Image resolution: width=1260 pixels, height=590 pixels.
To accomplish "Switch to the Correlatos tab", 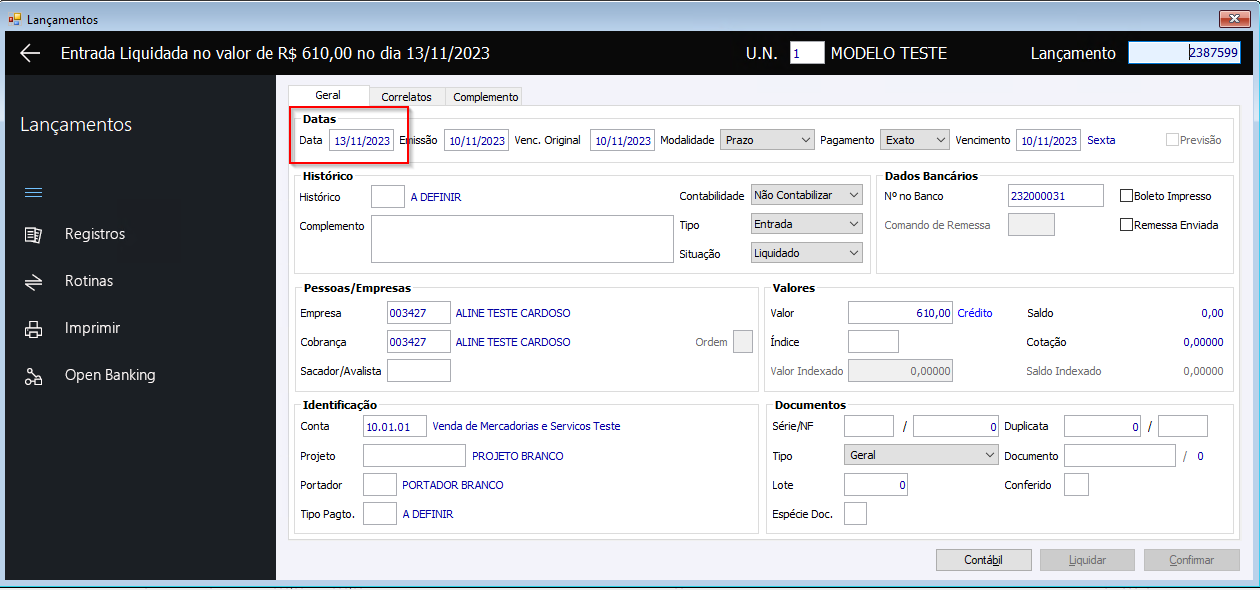I will pos(406,97).
